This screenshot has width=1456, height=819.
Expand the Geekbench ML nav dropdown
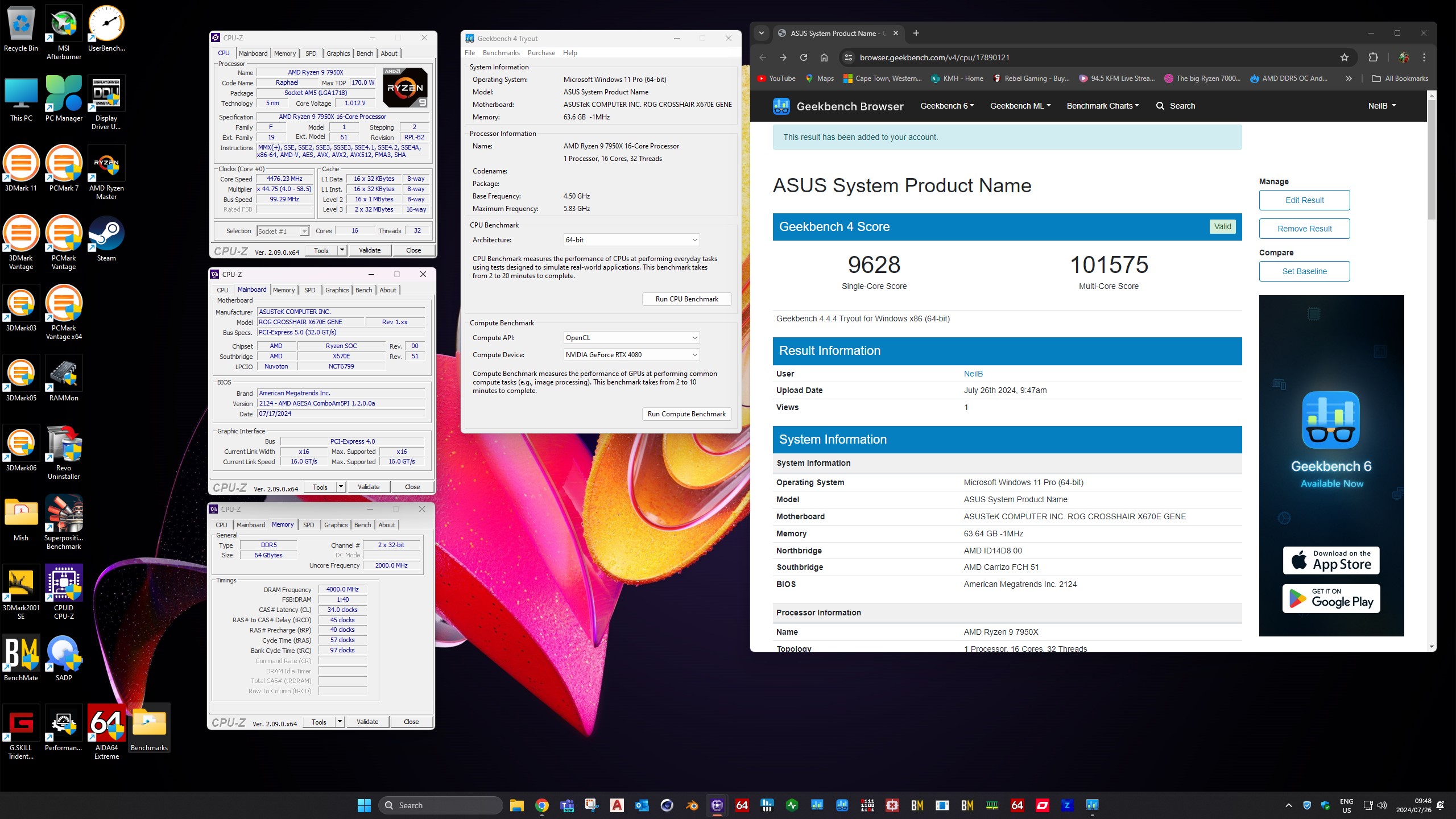[x=1020, y=106]
